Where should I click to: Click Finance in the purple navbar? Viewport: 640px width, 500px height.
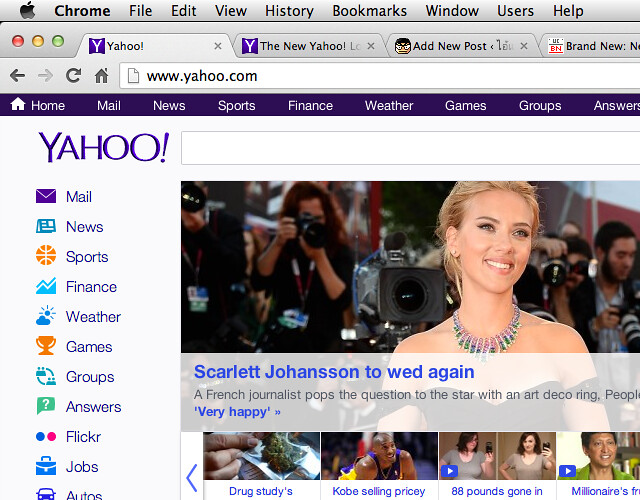[x=310, y=106]
